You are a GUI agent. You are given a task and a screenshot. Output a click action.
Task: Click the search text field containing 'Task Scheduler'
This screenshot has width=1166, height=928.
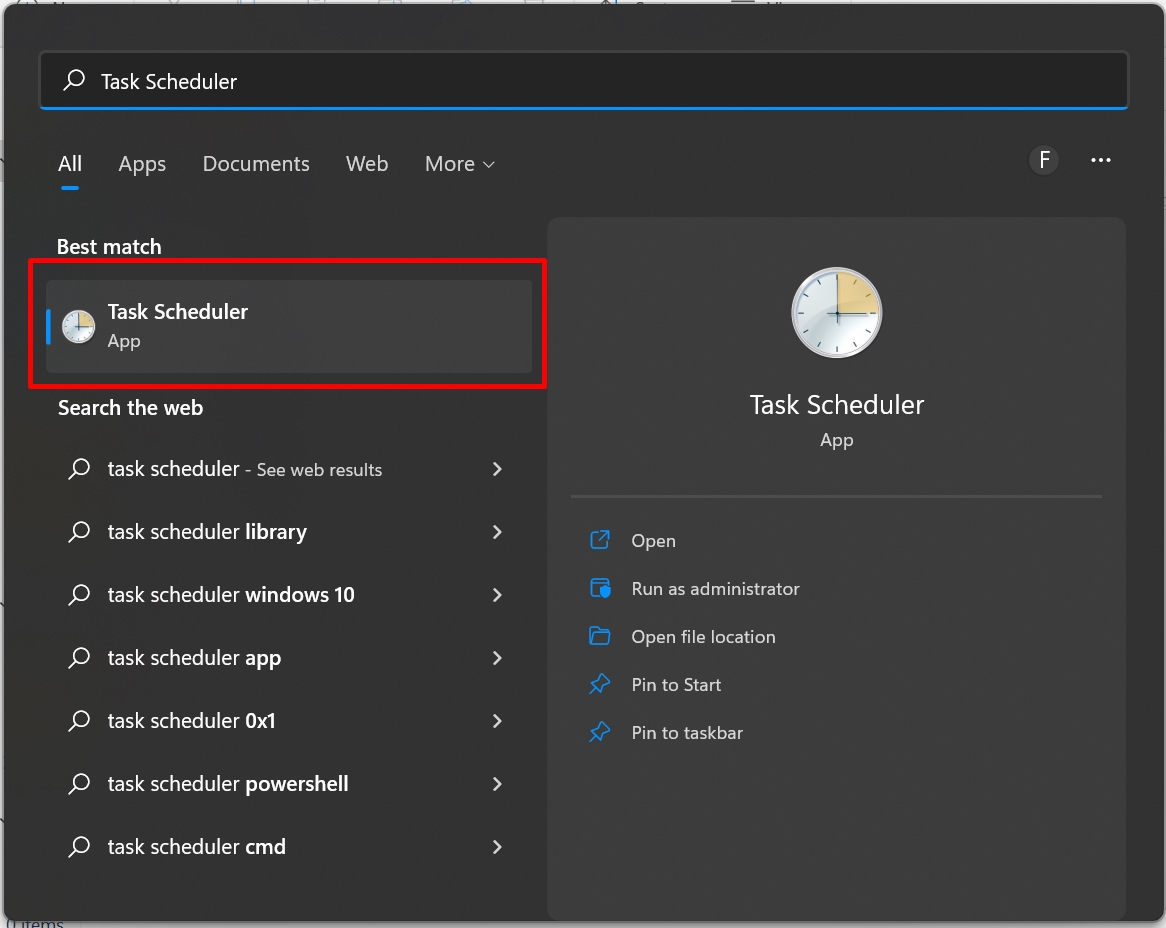584,80
